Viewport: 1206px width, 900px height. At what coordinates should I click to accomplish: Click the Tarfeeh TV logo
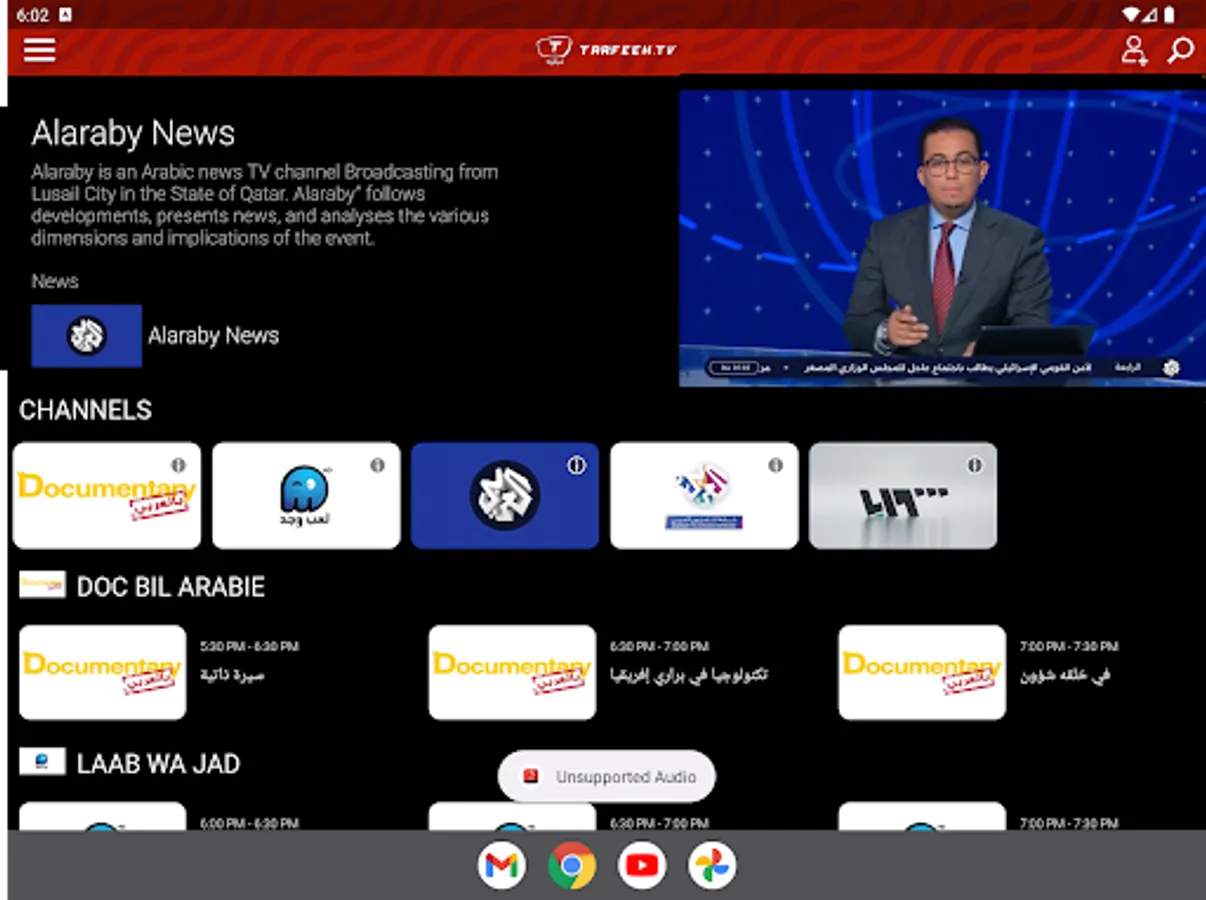point(606,49)
